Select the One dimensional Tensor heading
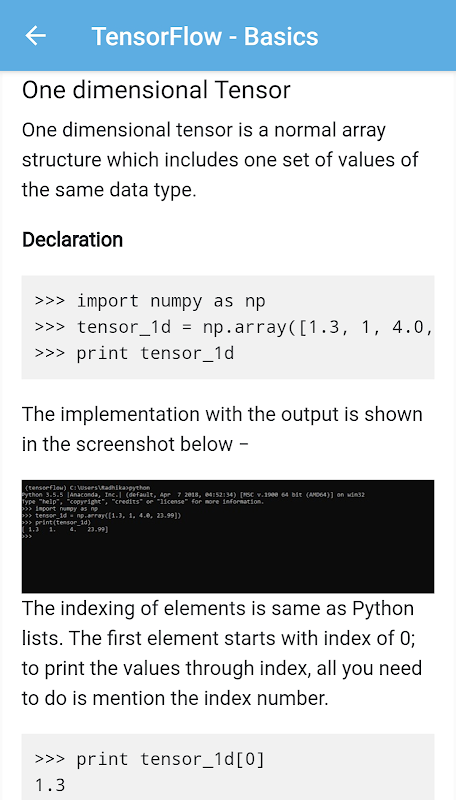This screenshot has height=800, width=456. 156,90
